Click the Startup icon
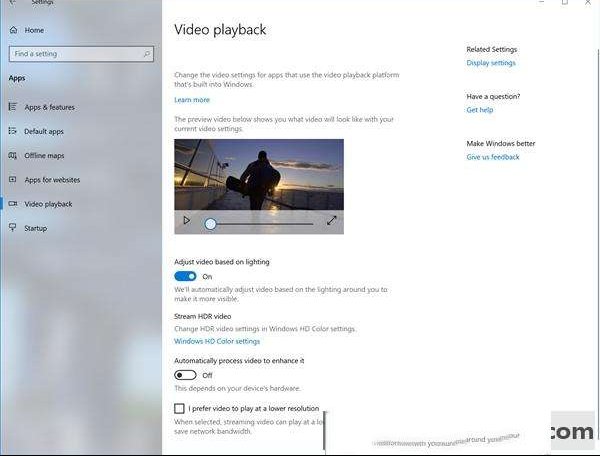 tap(13, 228)
